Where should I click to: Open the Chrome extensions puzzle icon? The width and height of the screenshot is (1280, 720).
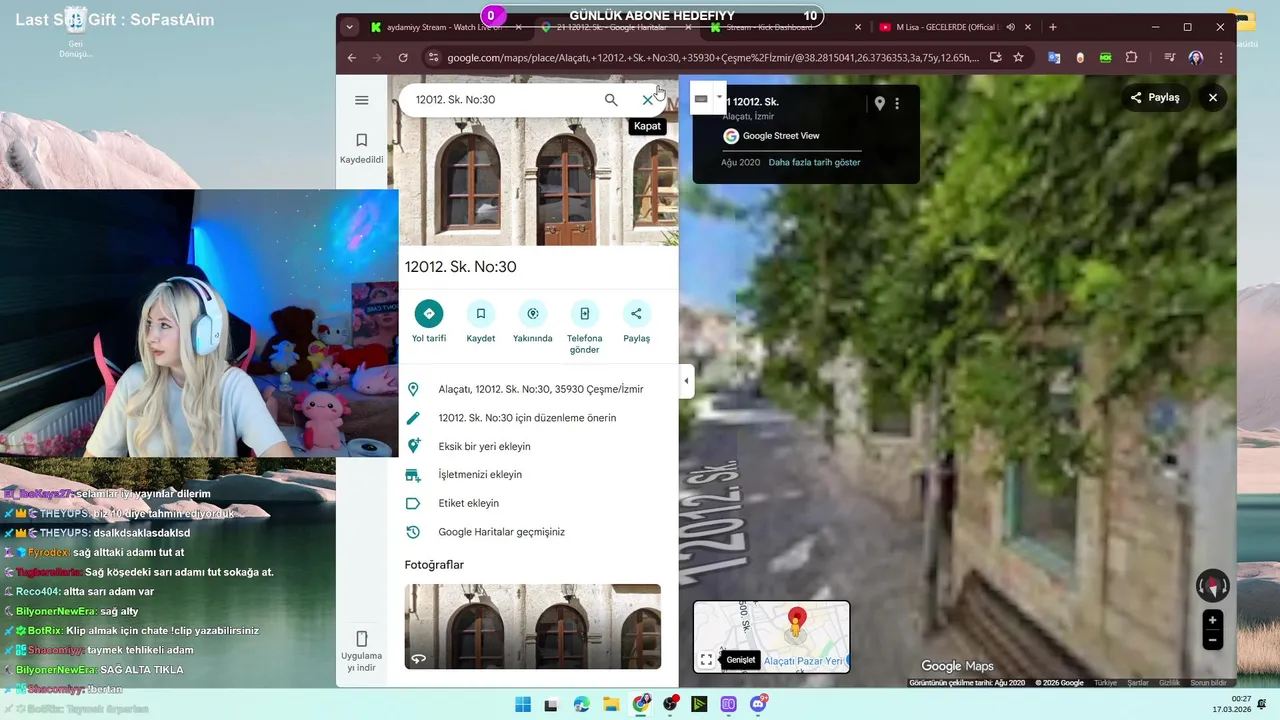1132,58
